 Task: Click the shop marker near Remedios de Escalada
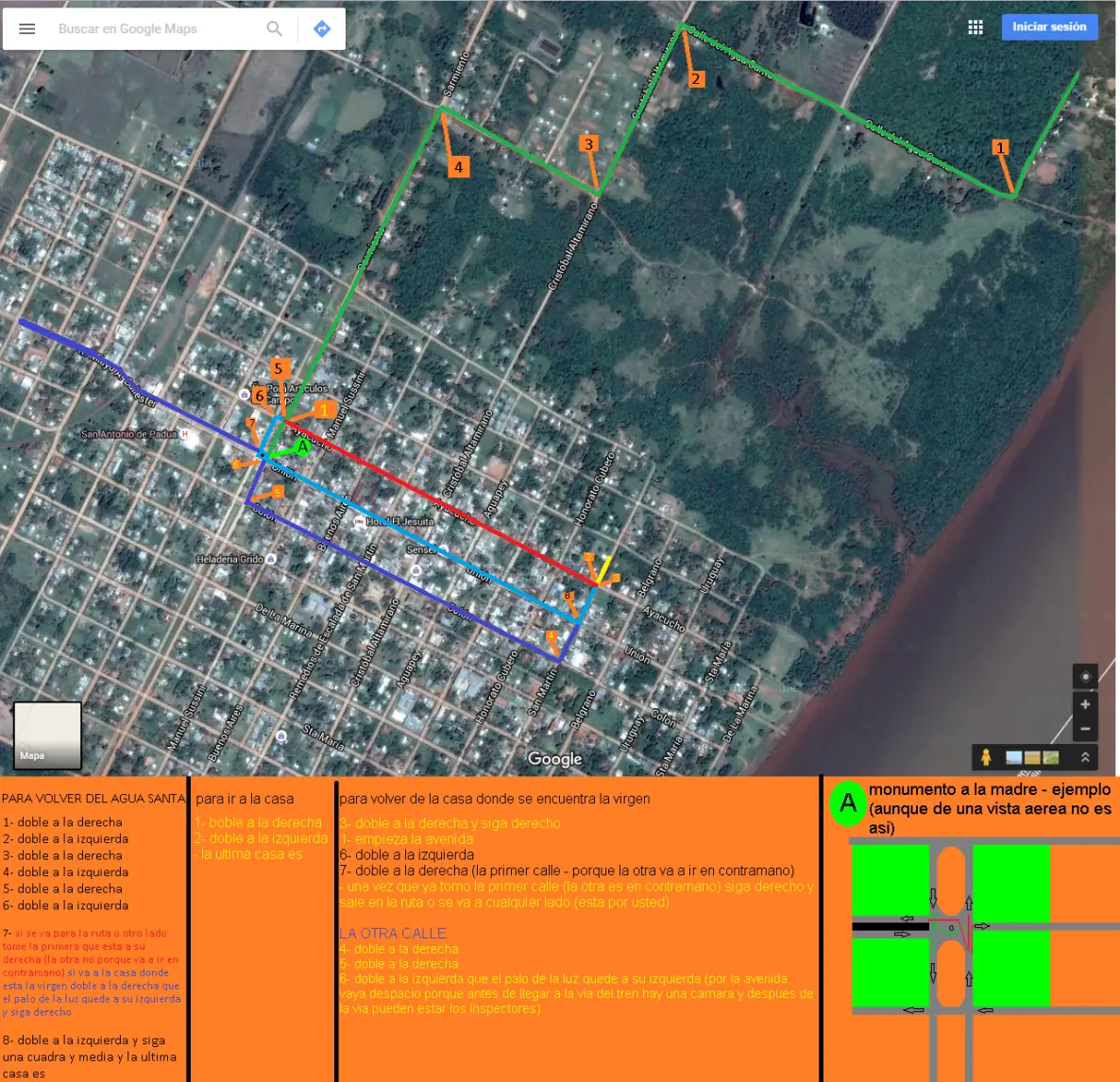(416, 570)
